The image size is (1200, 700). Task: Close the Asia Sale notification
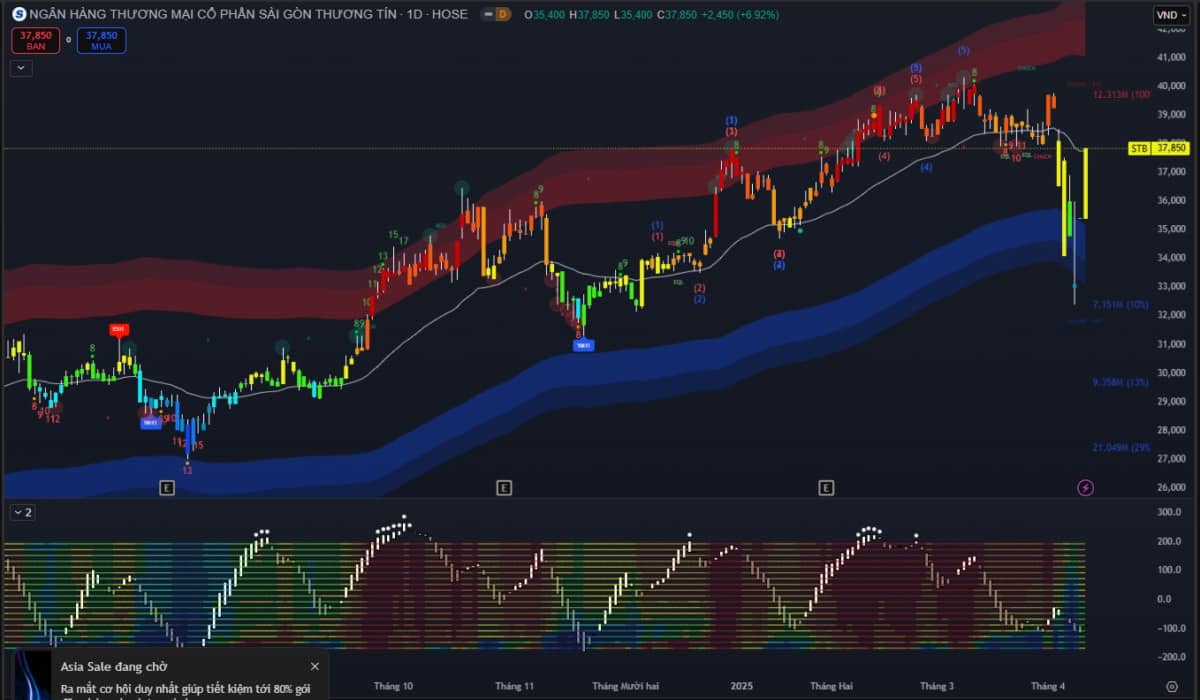315,666
